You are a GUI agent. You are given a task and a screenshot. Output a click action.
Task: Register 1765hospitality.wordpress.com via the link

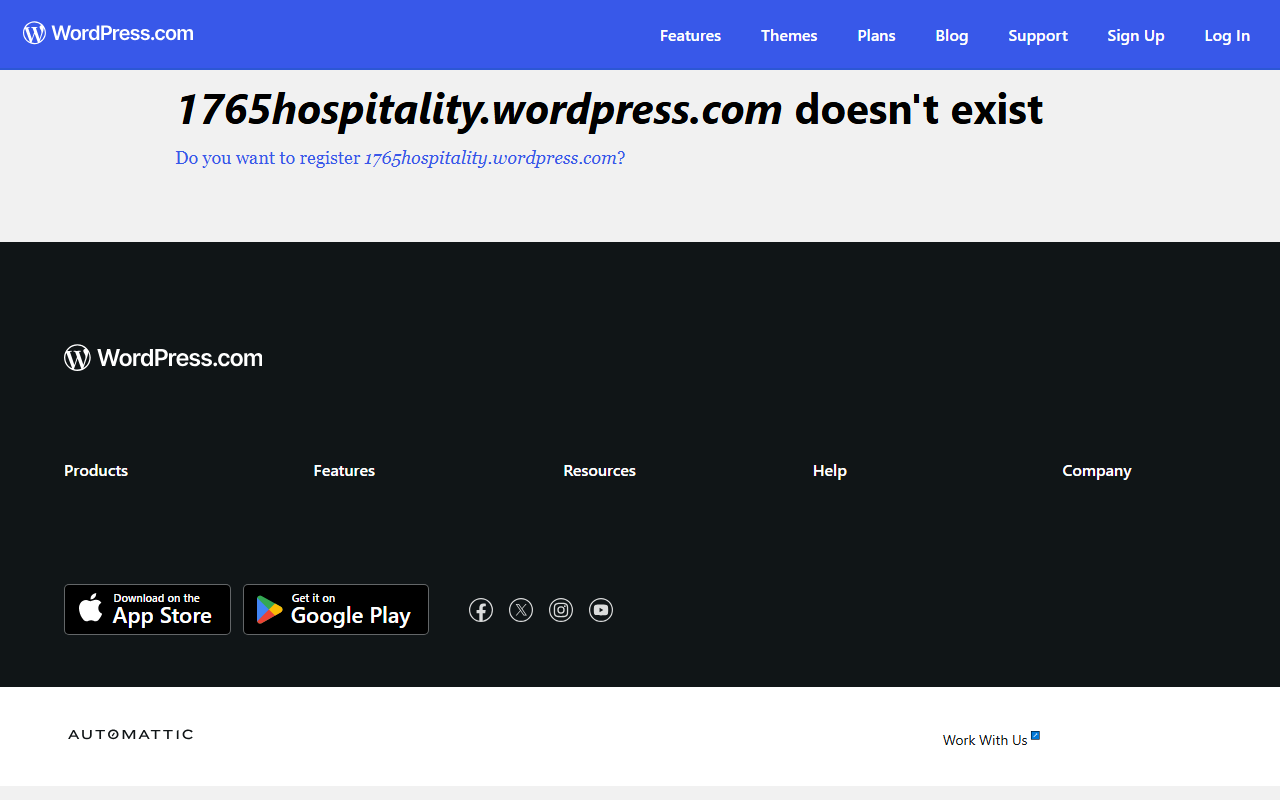click(400, 158)
